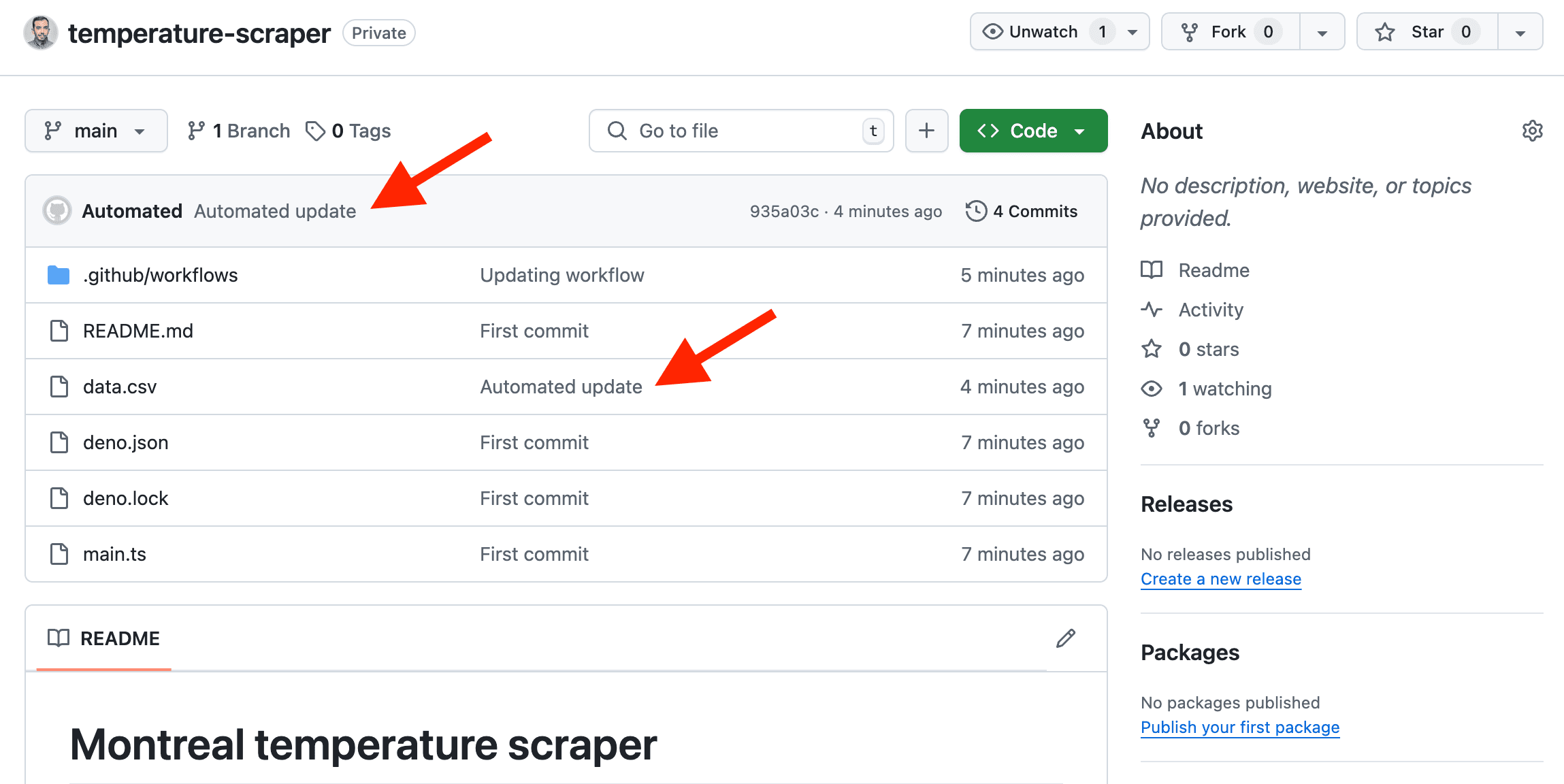The image size is (1564, 784).
Task: Open the .github/workflows folder icon
Action: pyautogui.click(x=59, y=275)
